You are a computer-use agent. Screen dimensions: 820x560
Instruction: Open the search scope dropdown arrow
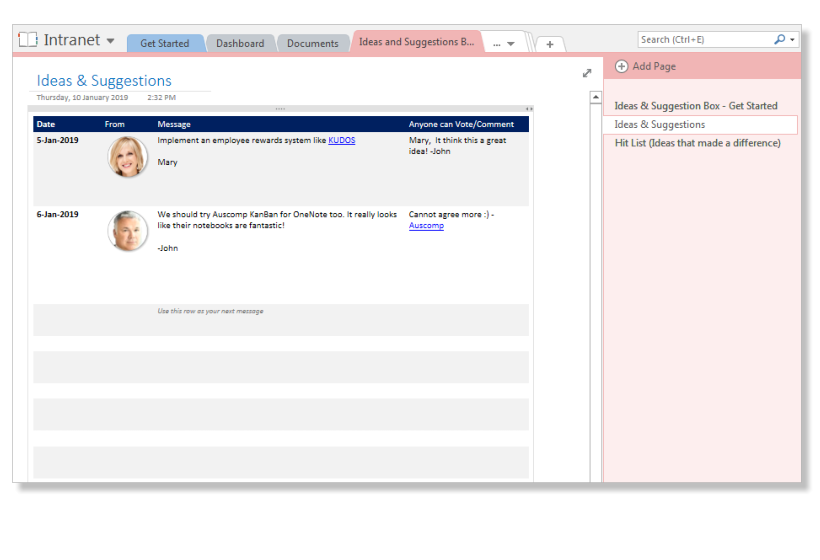coord(792,40)
